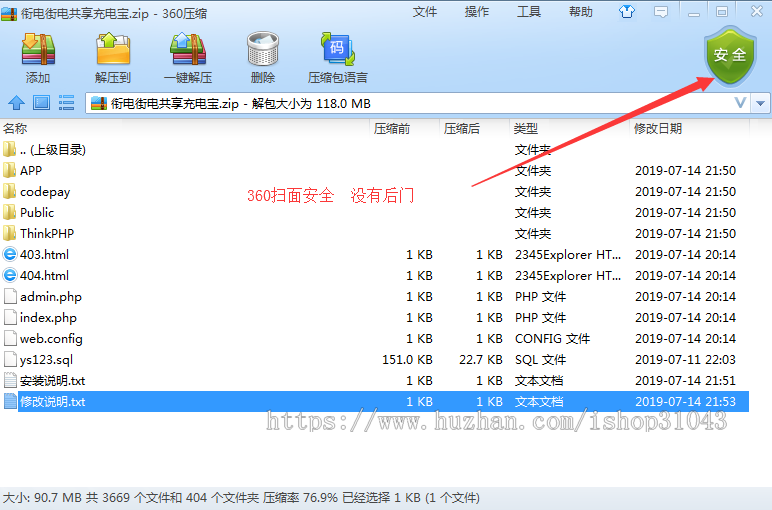The image size is (772, 510).
Task: Click the index.php file icon
Action: click(x=10, y=318)
